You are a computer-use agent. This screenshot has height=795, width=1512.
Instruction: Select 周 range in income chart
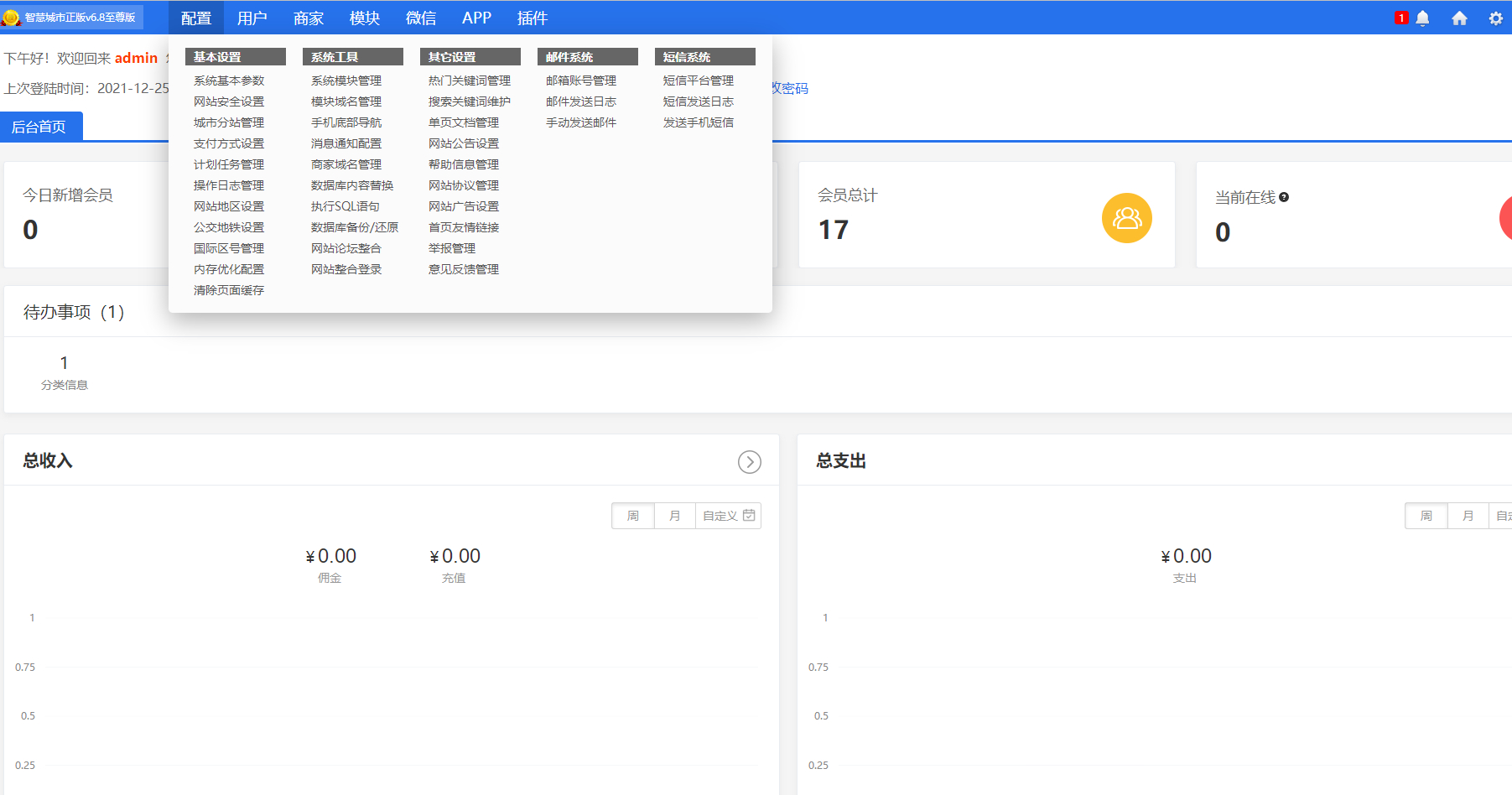click(x=633, y=516)
